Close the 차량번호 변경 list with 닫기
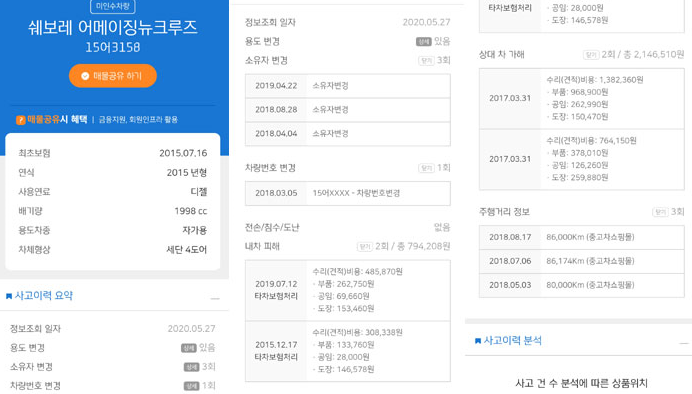 point(426,168)
